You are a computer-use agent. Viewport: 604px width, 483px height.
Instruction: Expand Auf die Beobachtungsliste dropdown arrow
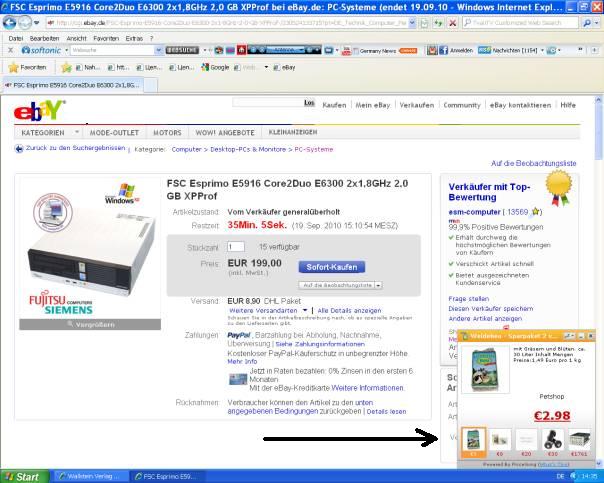378,285
